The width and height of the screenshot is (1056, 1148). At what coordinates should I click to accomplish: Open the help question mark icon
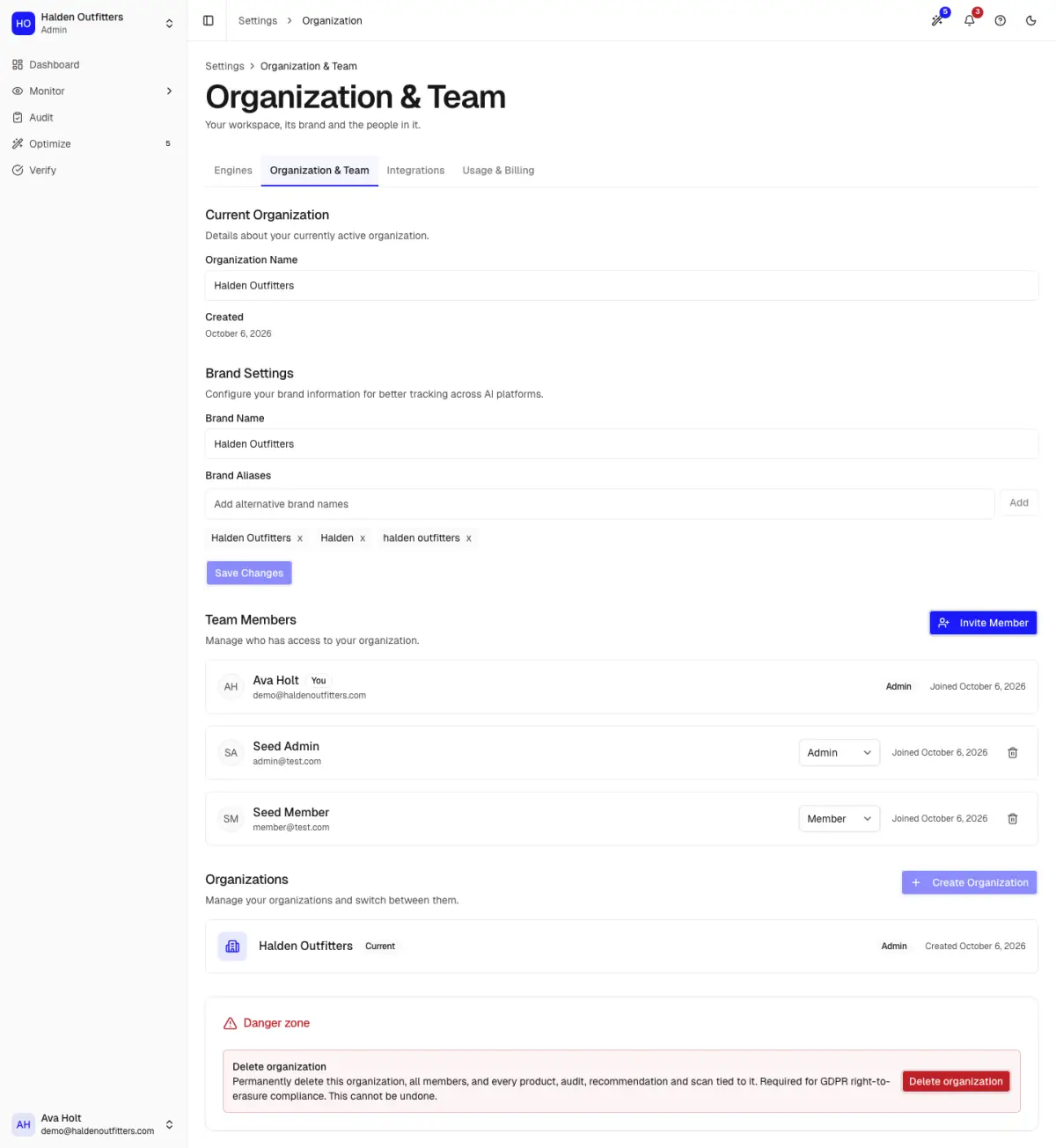pyautogui.click(x=1001, y=20)
